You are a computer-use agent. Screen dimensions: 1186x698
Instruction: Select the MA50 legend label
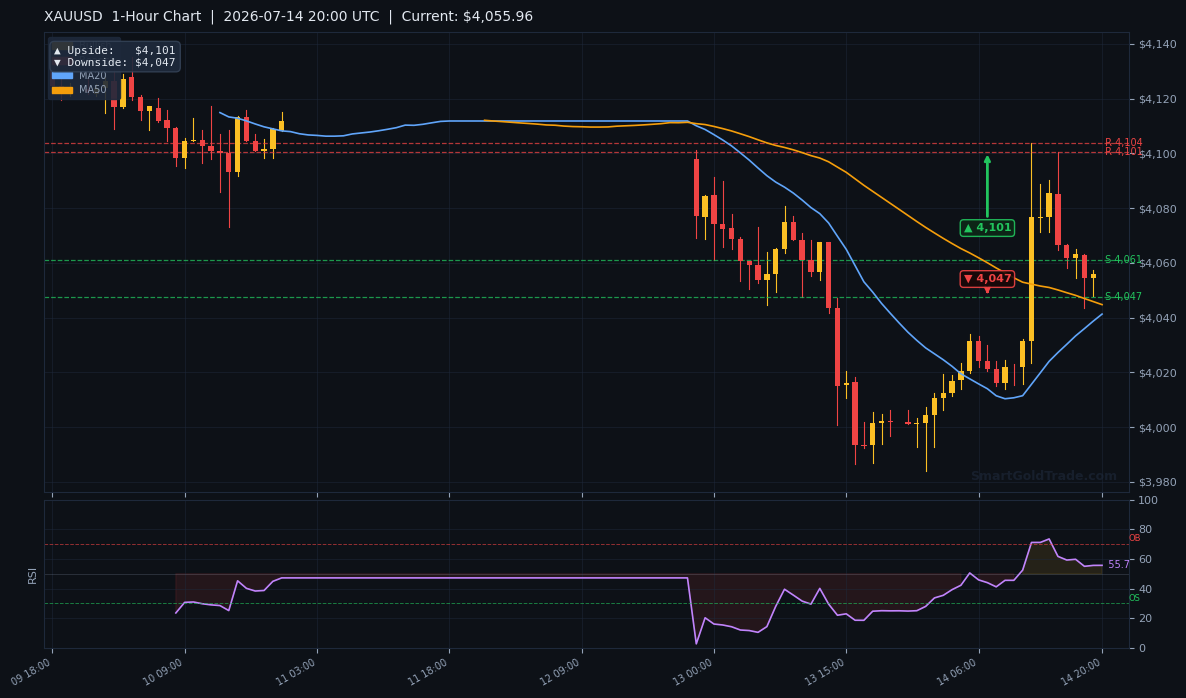(93, 89)
